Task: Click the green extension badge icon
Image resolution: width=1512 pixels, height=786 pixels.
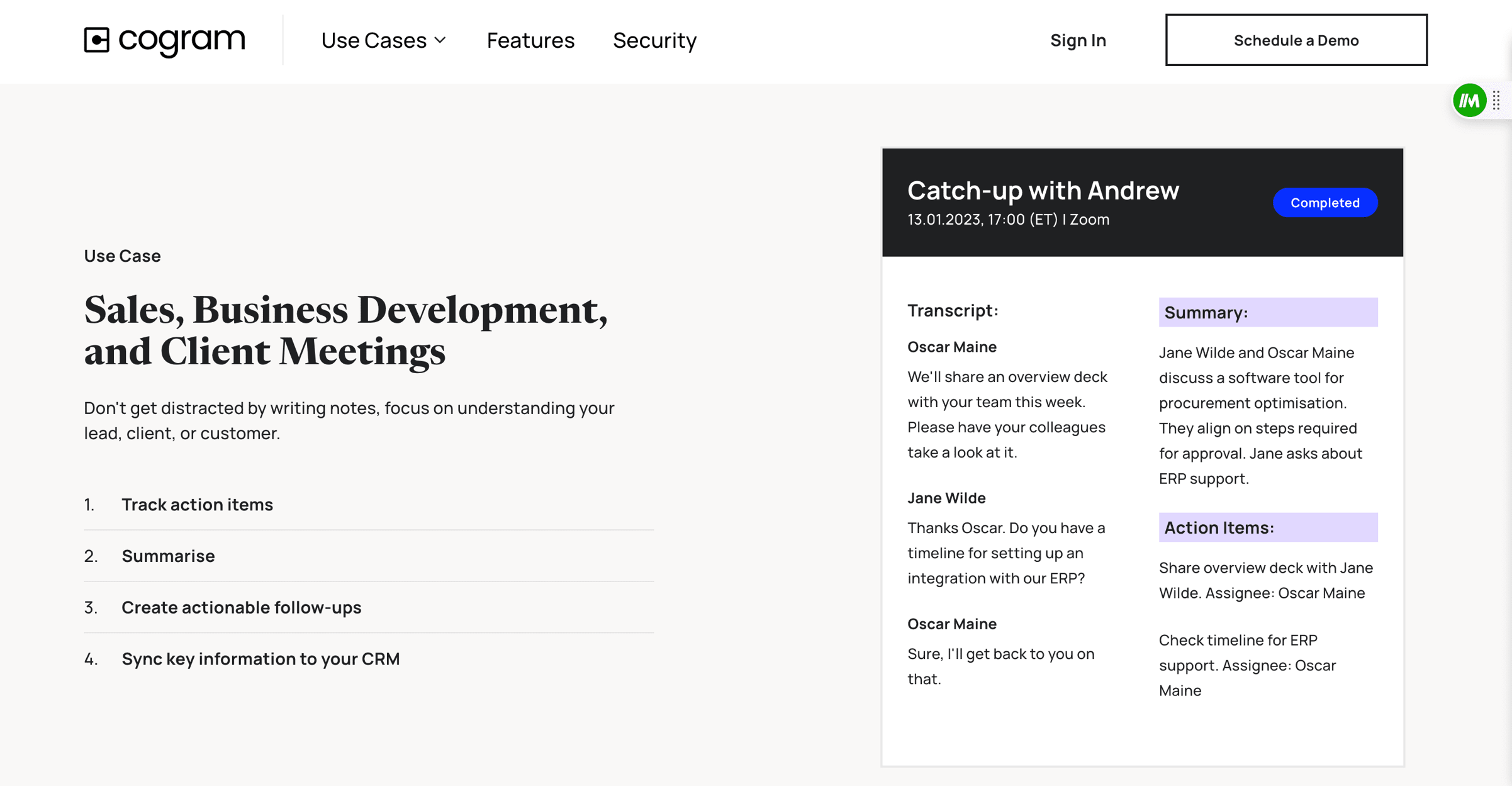Action: [x=1469, y=101]
